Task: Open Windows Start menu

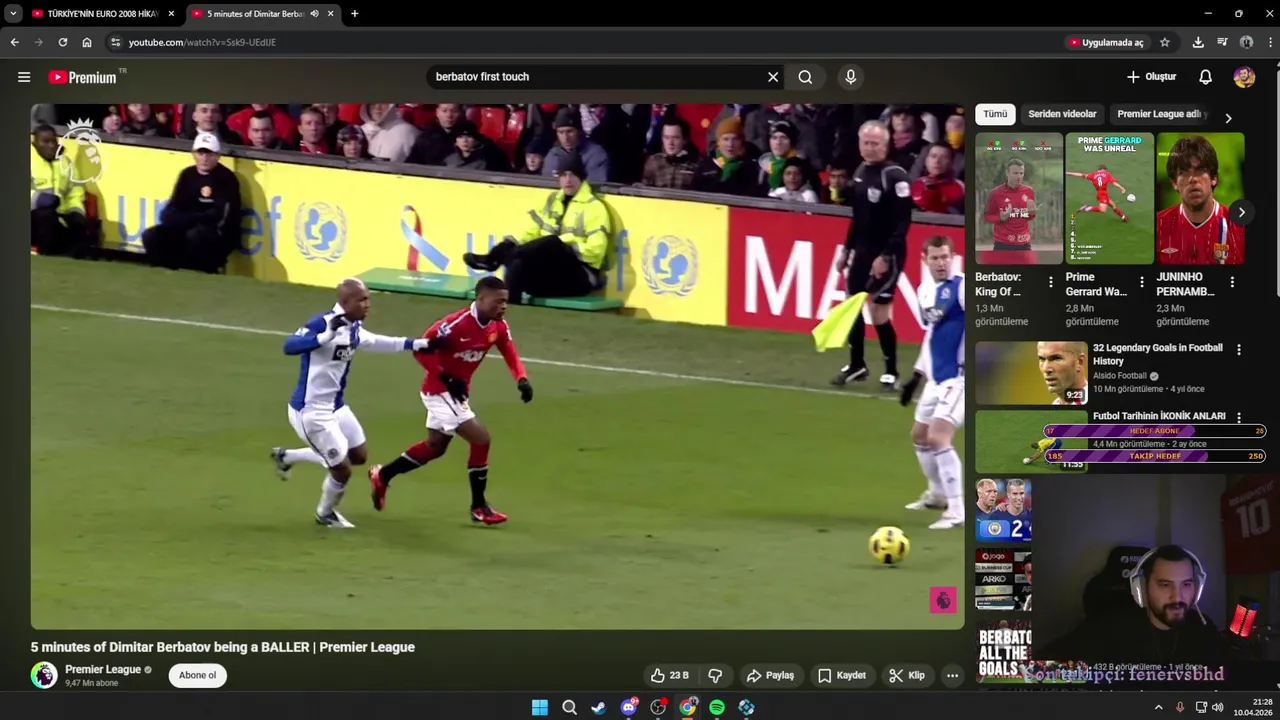Action: point(540,707)
